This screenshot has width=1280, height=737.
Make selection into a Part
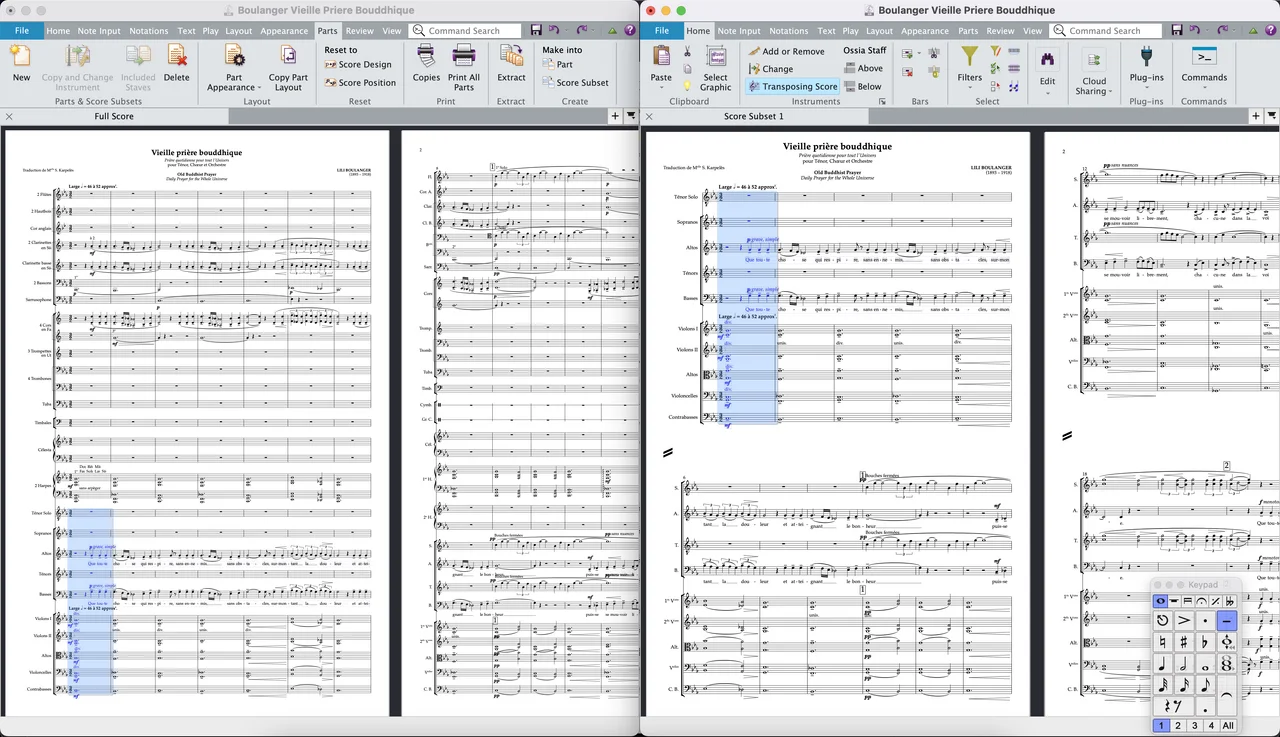point(558,65)
